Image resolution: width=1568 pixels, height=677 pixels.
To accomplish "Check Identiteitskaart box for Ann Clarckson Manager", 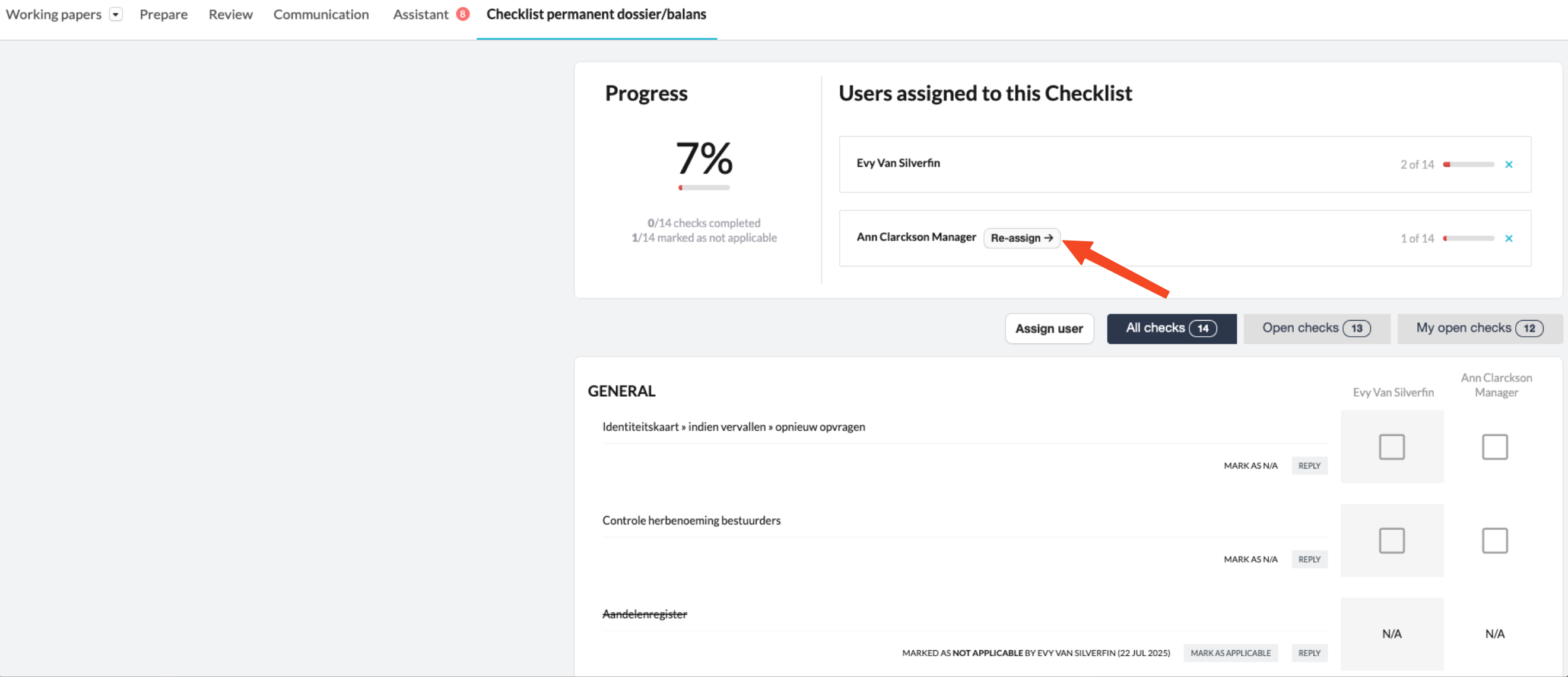I will 1494,447.
